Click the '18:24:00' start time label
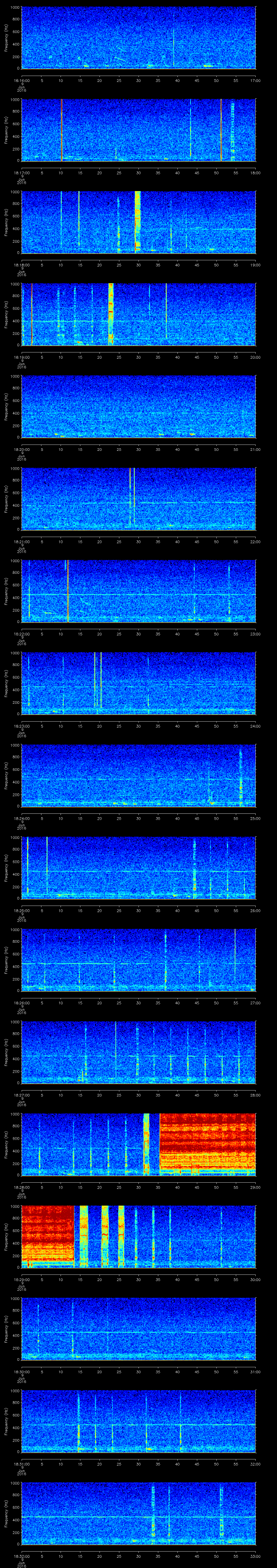The height and width of the screenshot is (1568, 277). (x=21, y=818)
